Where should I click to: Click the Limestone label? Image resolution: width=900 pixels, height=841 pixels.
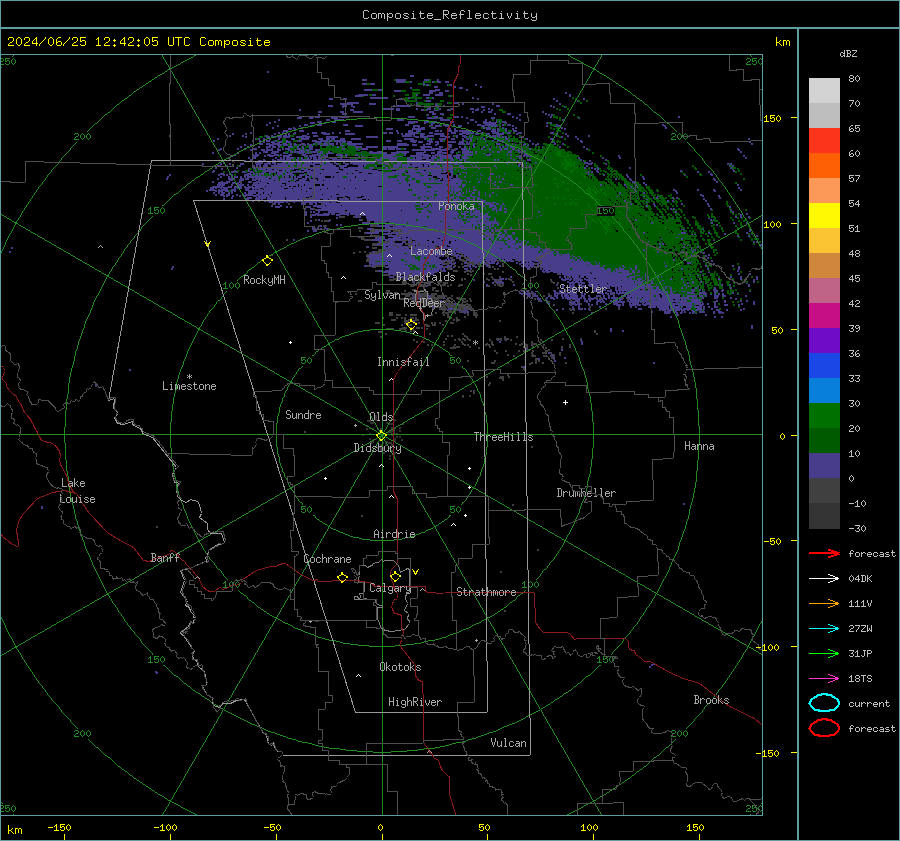189,386
